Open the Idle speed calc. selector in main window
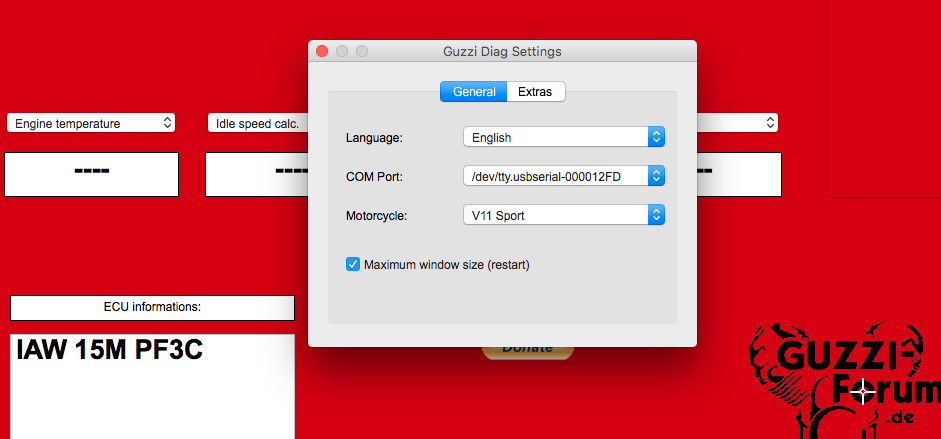The height and width of the screenshot is (439, 941). coord(258,124)
